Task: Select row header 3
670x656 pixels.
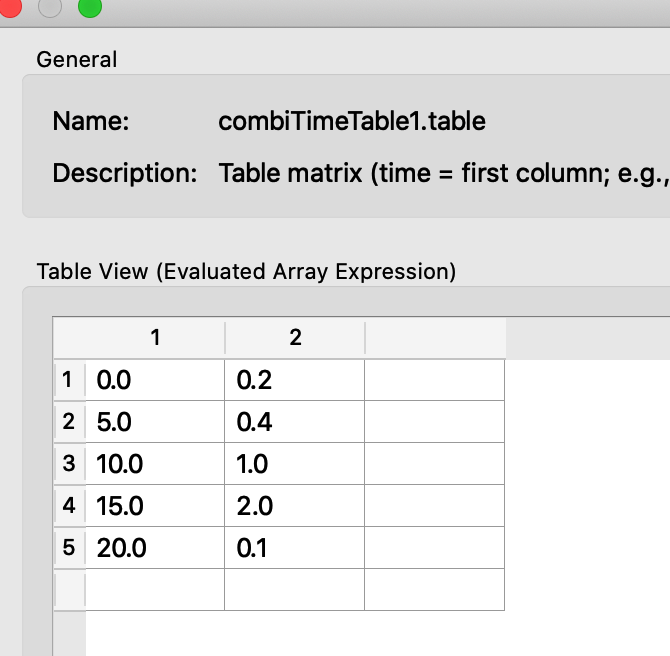Action: coord(70,464)
